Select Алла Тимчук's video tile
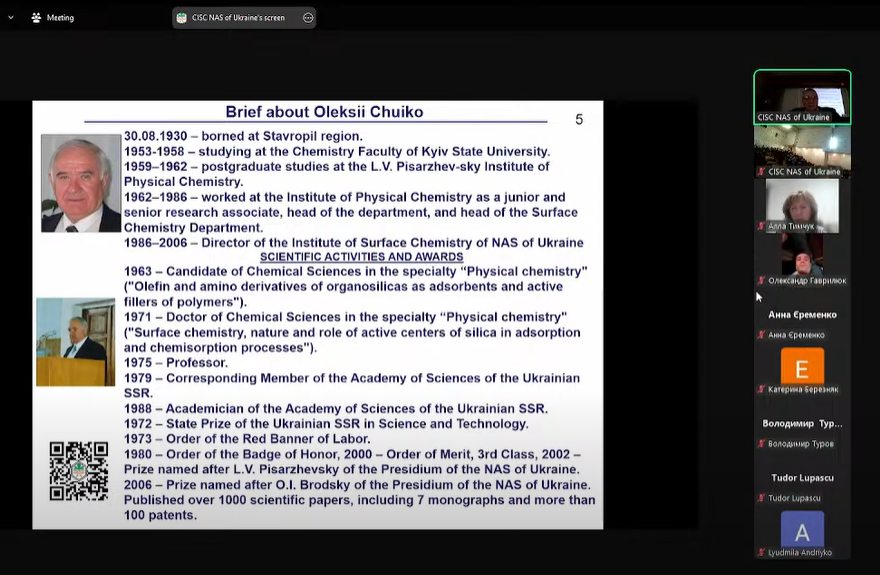The width and height of the screenshot is (880, 575). tap(802, 206)
